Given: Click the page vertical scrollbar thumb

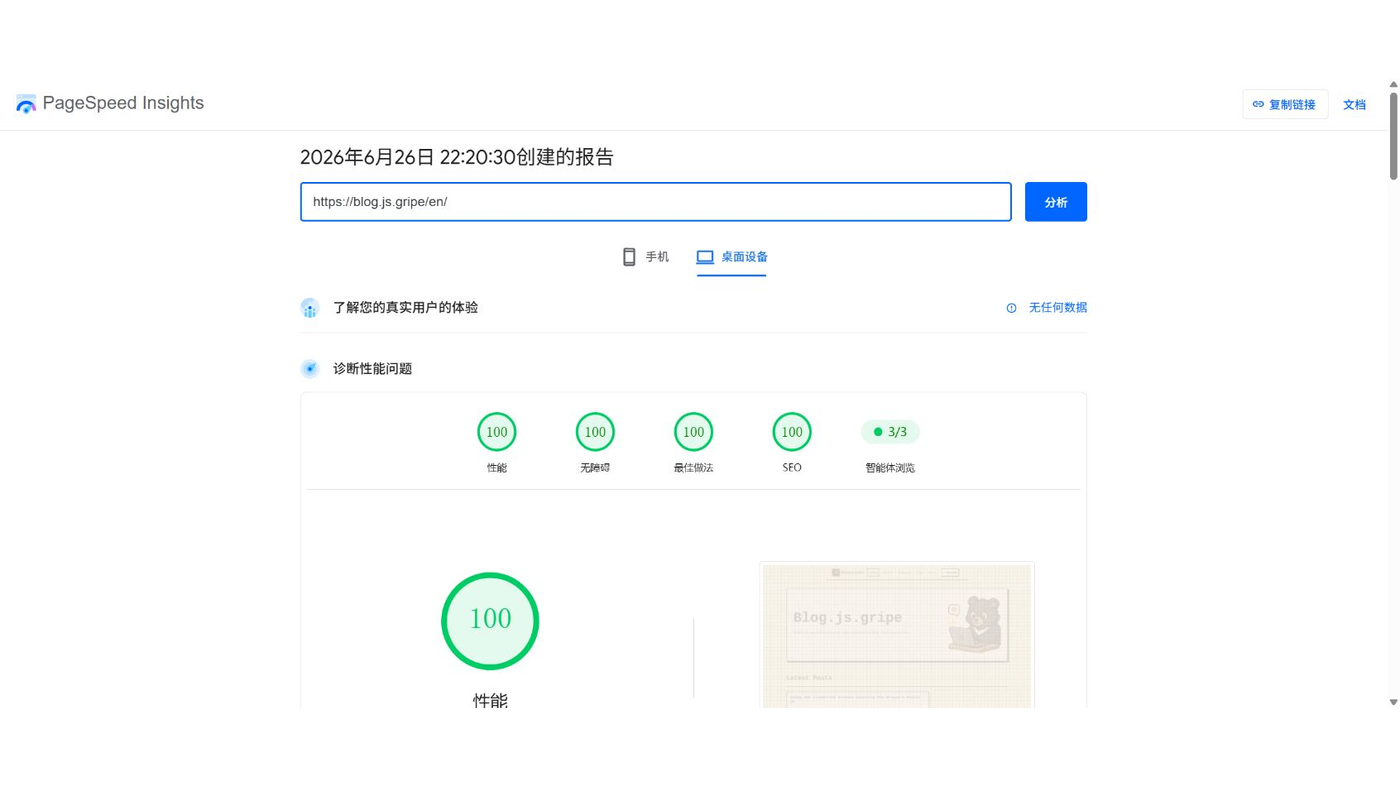Looking at the screenshot, I should [x=1394, y=136].
